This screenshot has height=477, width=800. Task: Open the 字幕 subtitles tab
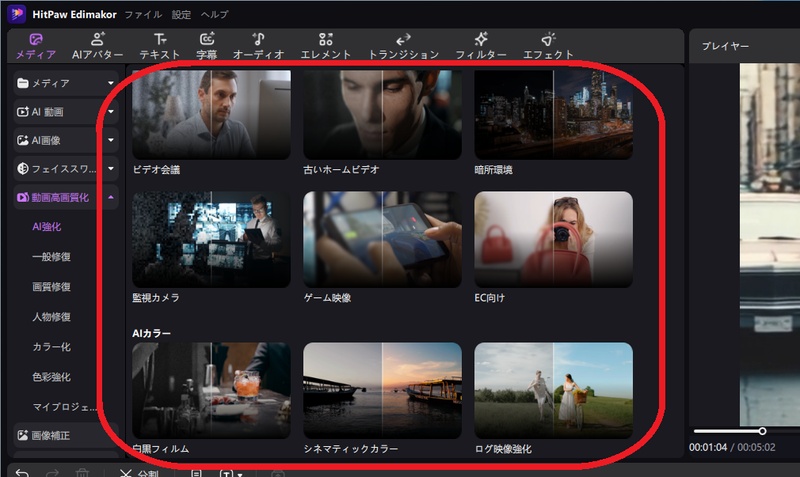click(x=207, y=46)
